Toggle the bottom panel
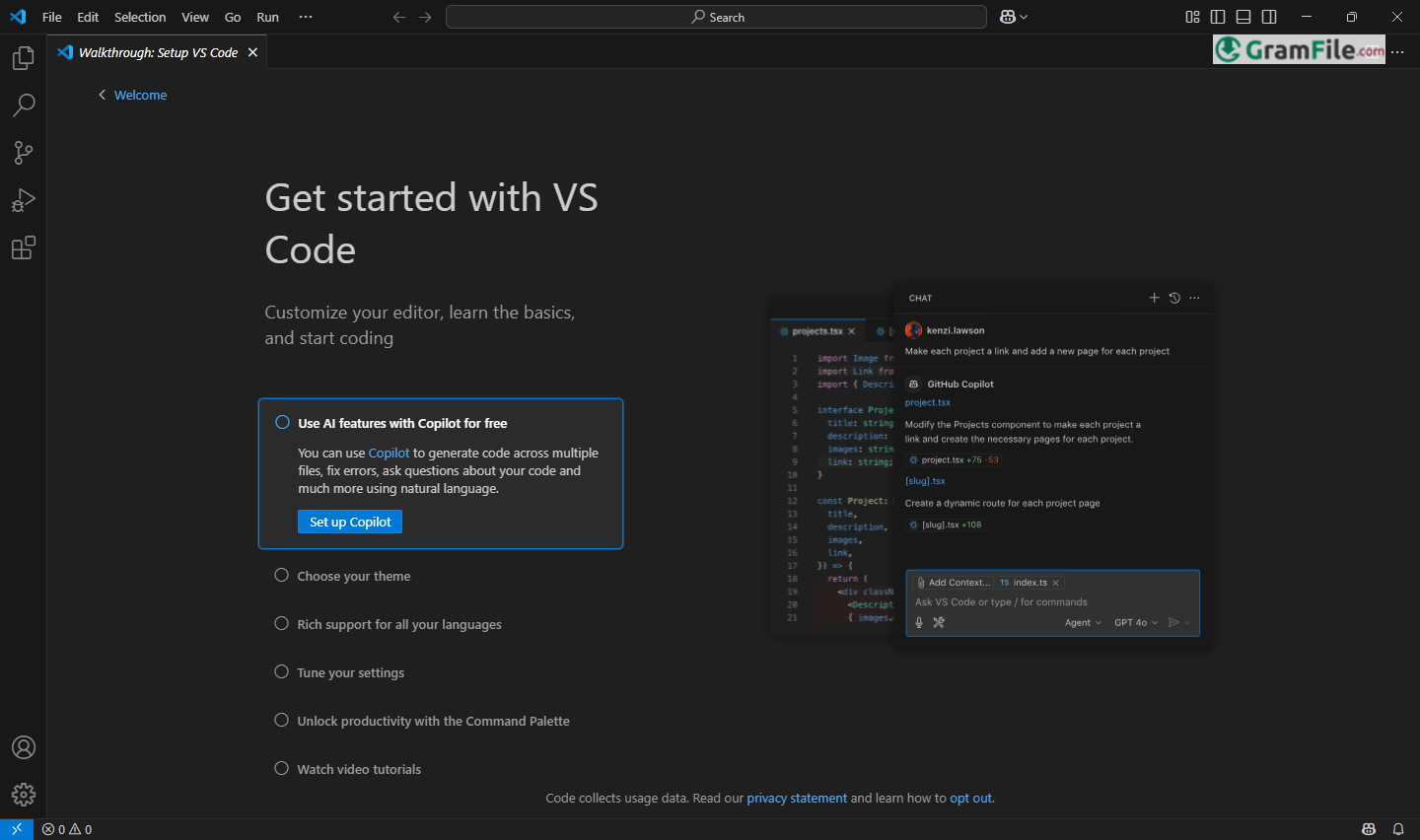The height and width of the screenshot is (840, 1420). pyautogui.click(x=1243, y=17)
